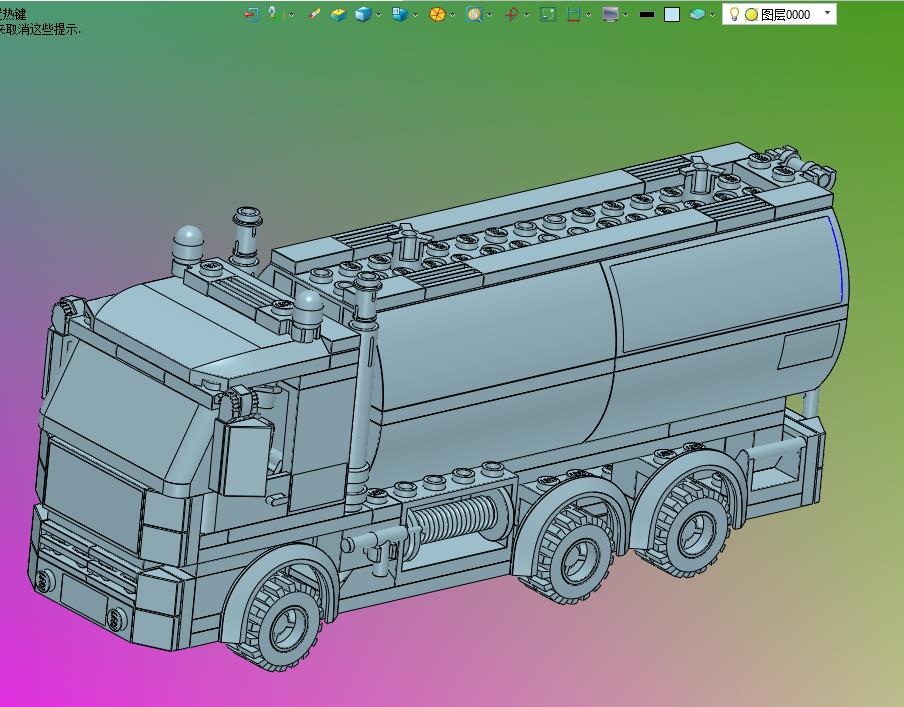
Task: Select the brush/paint tool icon
Action: pos(314,14)
